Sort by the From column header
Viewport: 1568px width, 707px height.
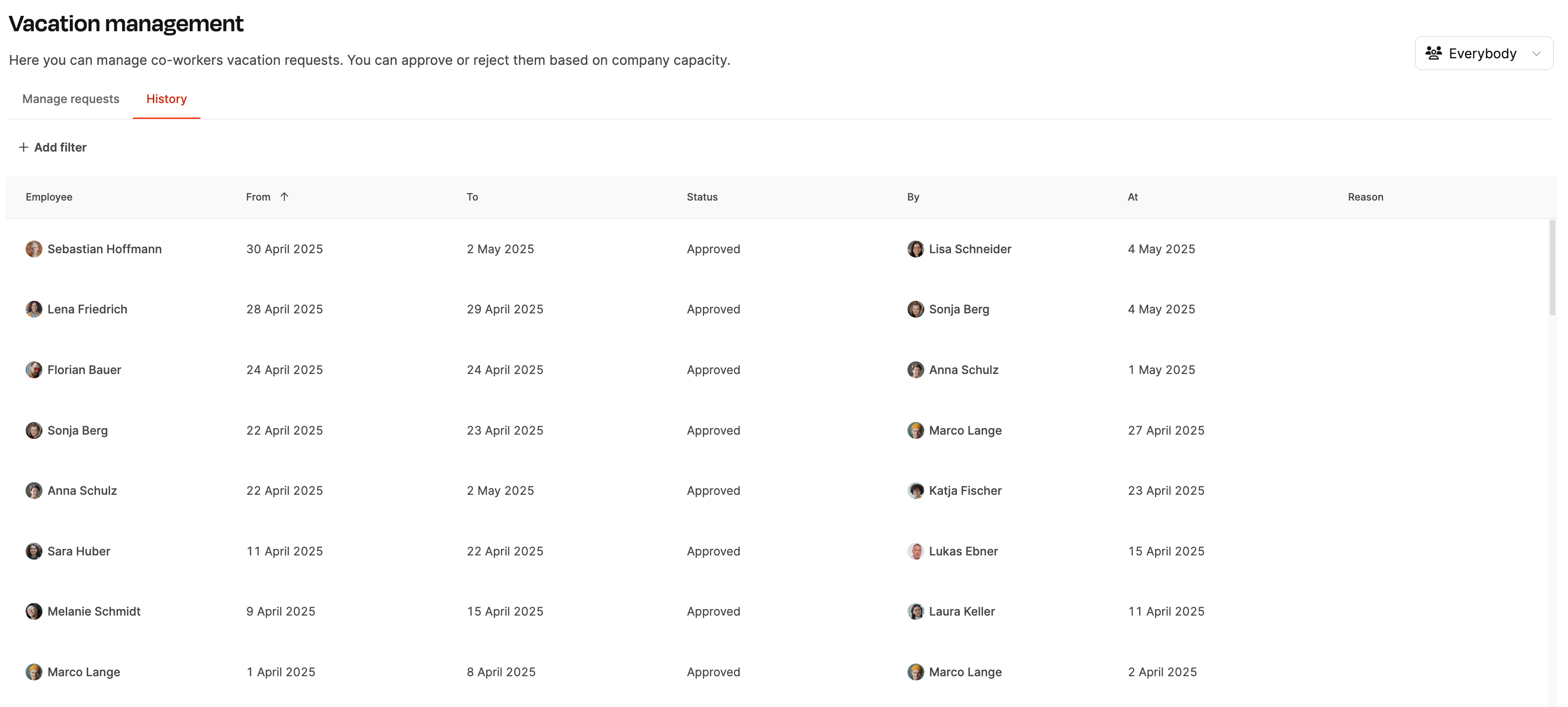click(258, 197)
